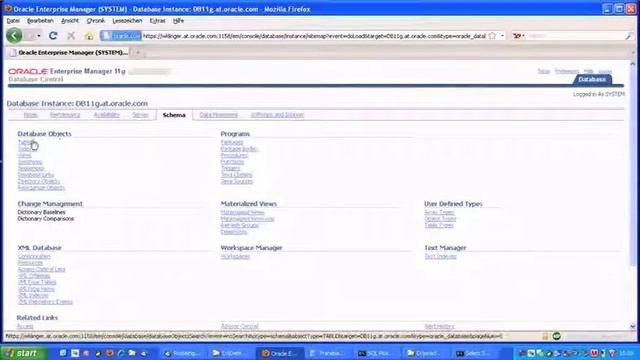Click the padlock icon in status bar
The height and width of the screenshot is (360, 640).
point(545,336)
